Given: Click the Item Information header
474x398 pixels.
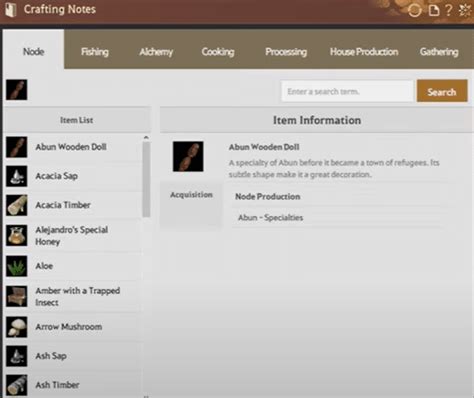Looking at the screenshot, I should (317, 120).
